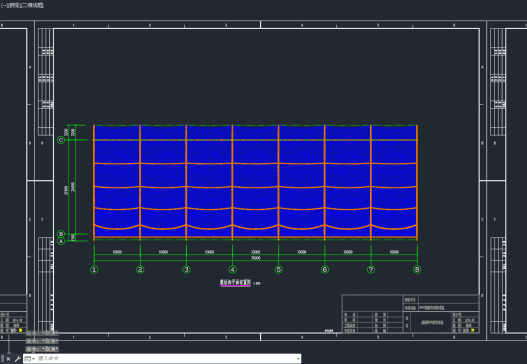Screen dimensions: 527x364
Task: Select grid axis bubble 2
Action: pos(140,270)
